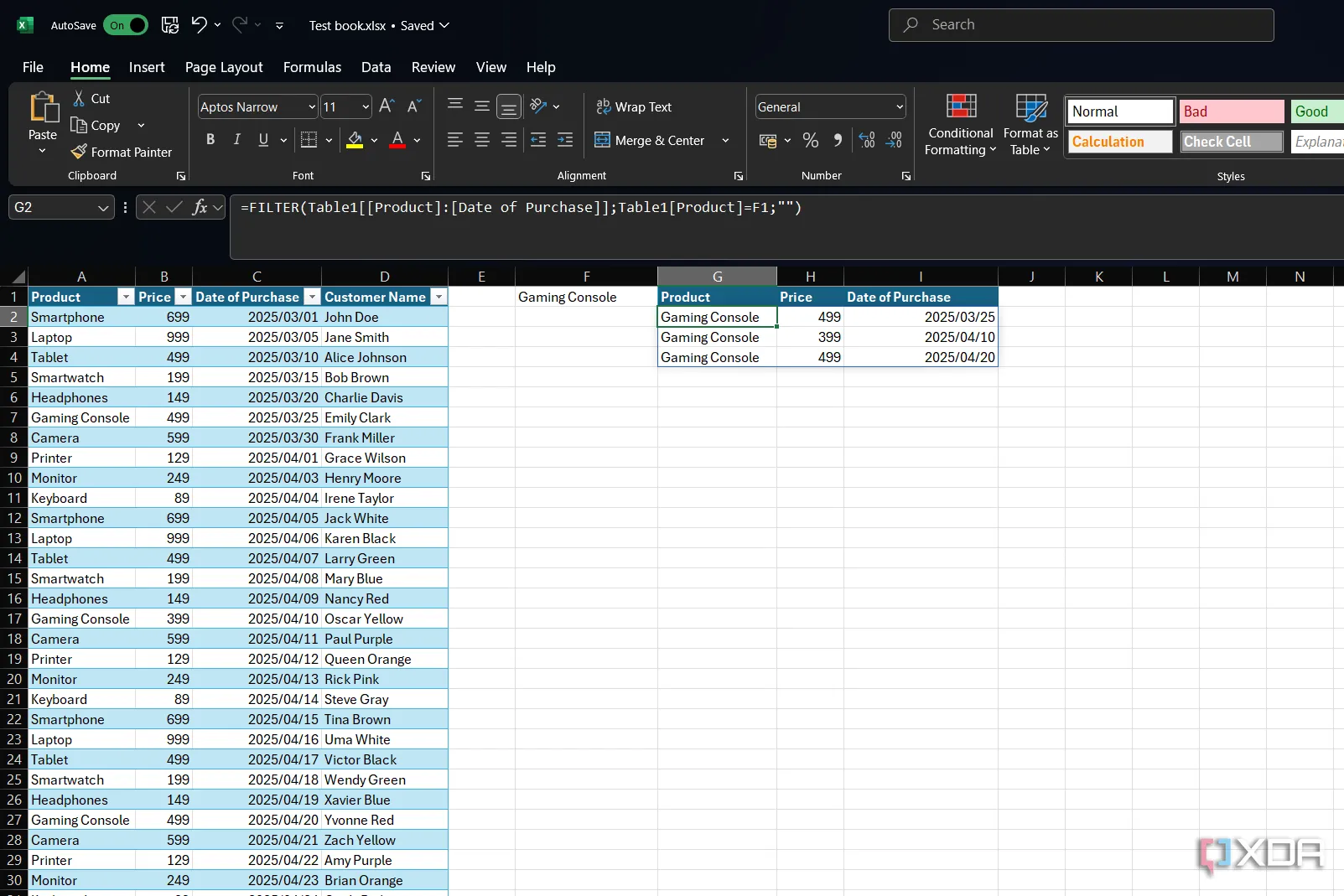The width and height of the screenshot is (1344, 896).
Task: Open Customer Name filter dropdown
Action: coord(438,297)
